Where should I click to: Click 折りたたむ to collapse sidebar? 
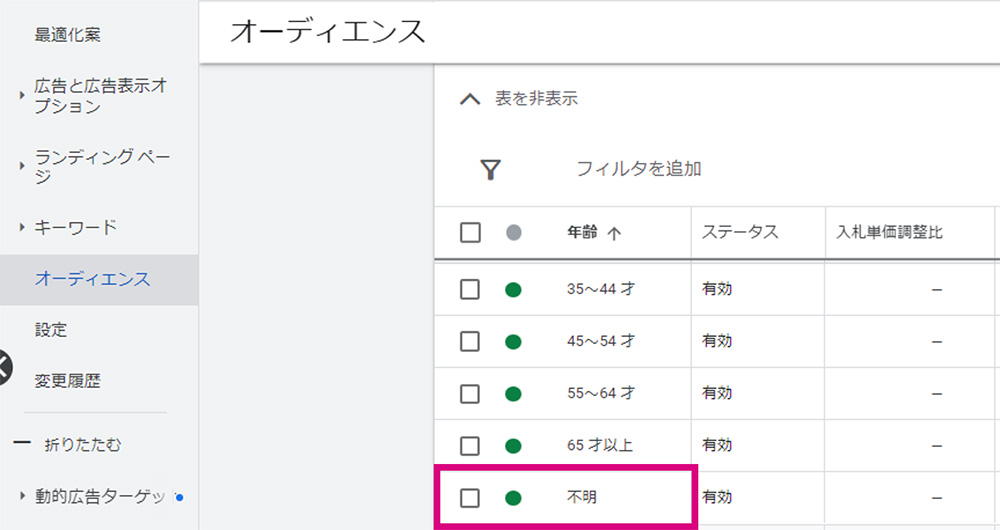(x=82, y=444)
